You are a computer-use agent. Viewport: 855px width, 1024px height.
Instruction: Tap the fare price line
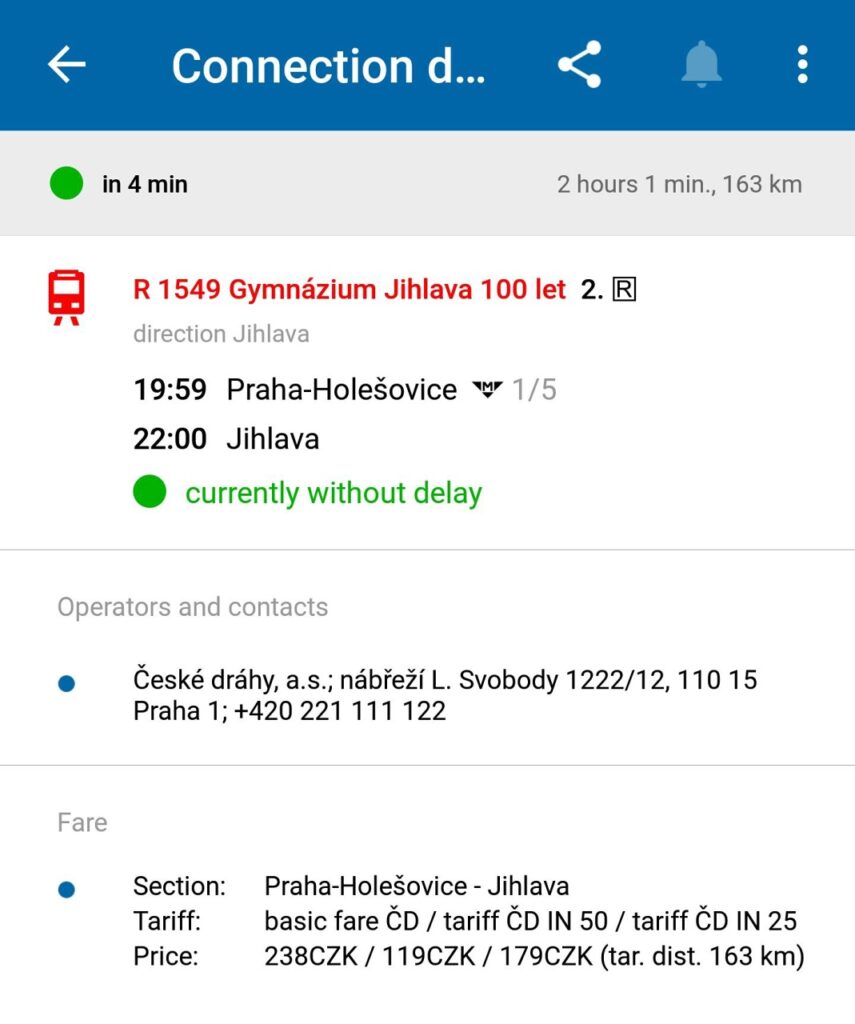tap(534, 955)
